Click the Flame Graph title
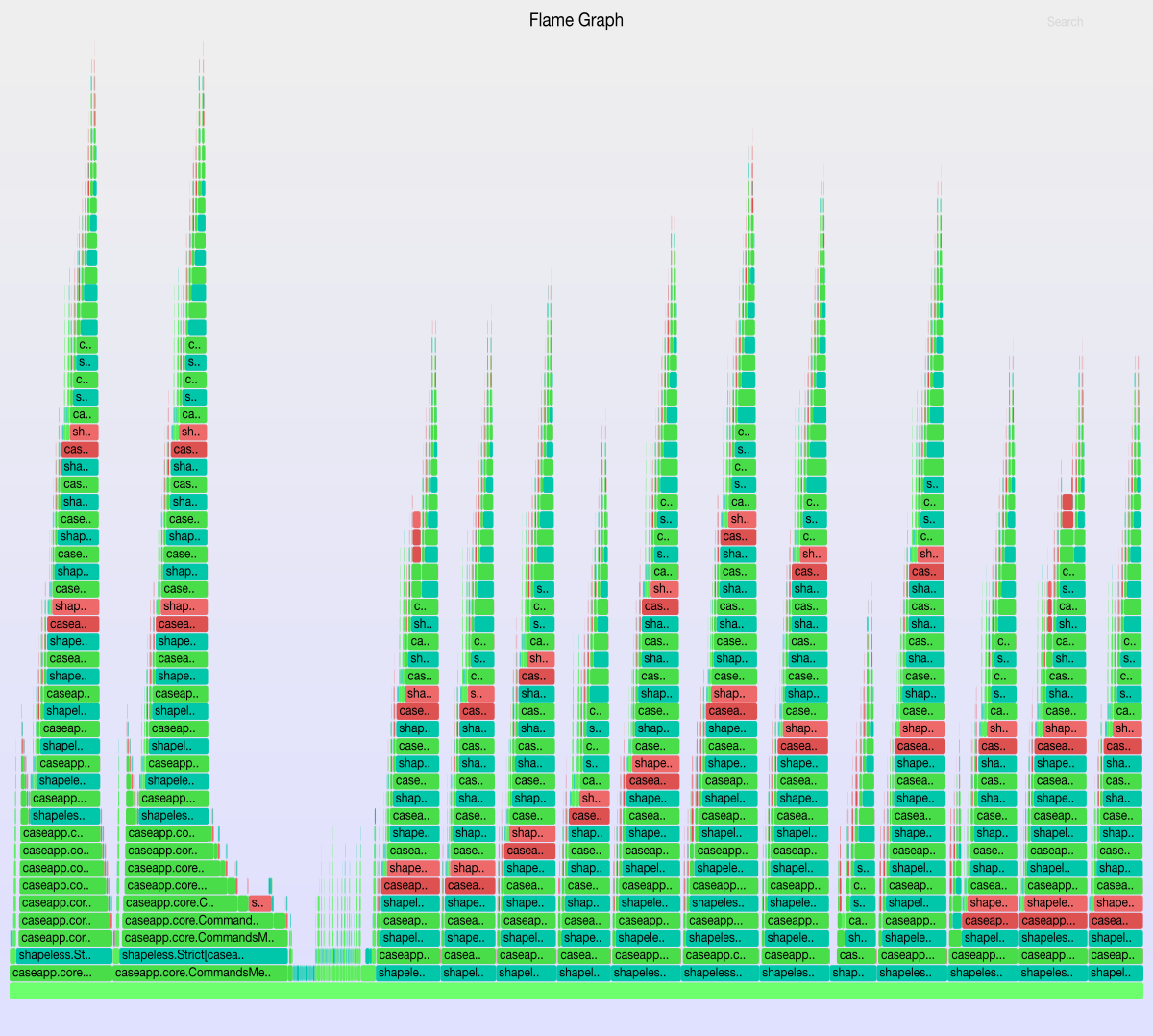Viewport: 1153px width, 1036px height. point(576,20)
